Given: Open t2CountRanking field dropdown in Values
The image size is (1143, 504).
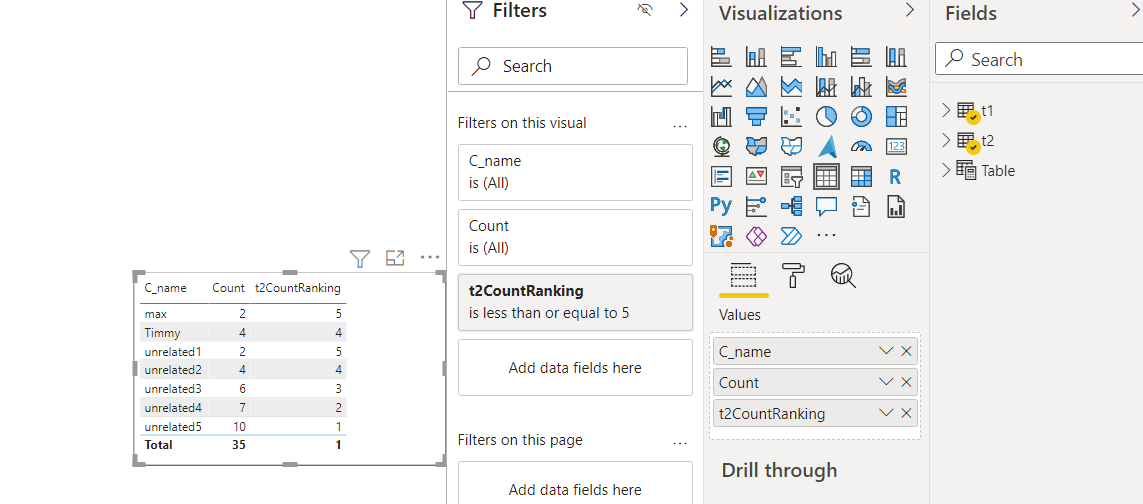Looking at the screenshot, I should tap(886, 414).
